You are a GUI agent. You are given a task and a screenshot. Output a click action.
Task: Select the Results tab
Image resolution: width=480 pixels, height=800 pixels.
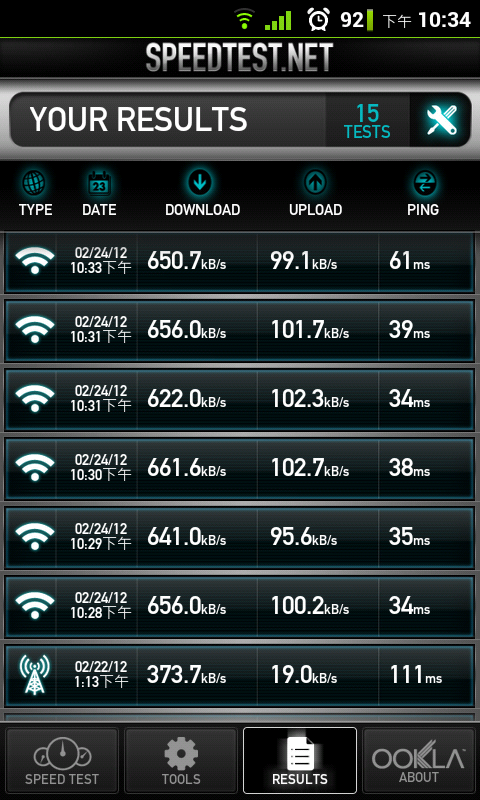pos(300,760)
